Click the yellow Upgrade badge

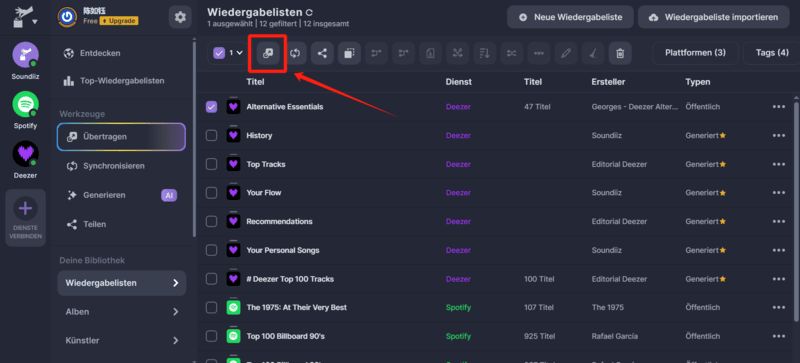tap(119, 21)
